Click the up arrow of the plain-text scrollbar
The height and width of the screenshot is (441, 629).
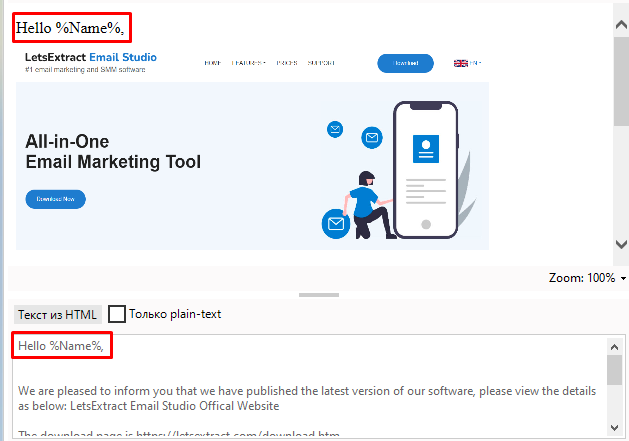[614, 347]
